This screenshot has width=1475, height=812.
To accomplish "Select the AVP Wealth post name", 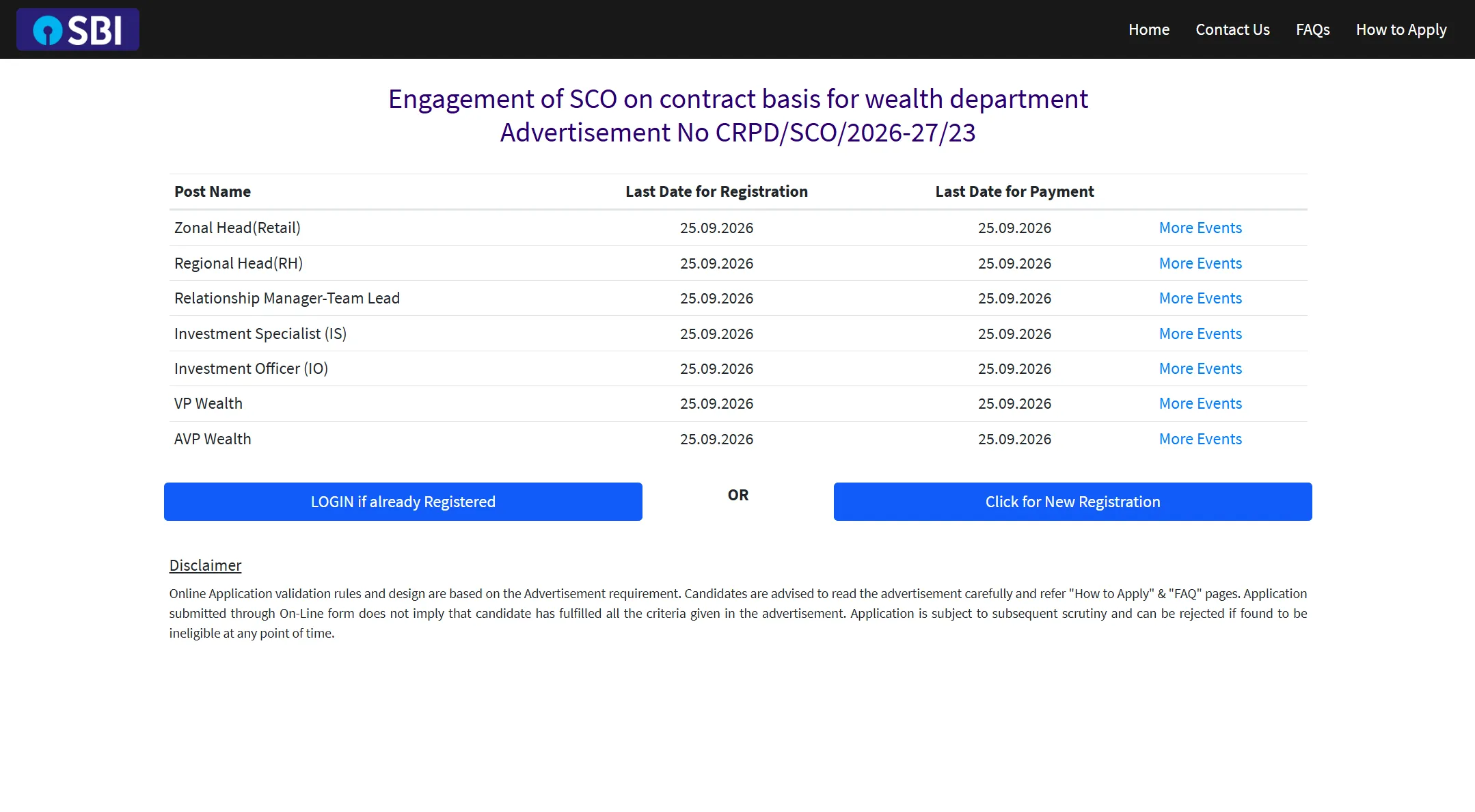I will pyautogui.click(x=213, y=439).
